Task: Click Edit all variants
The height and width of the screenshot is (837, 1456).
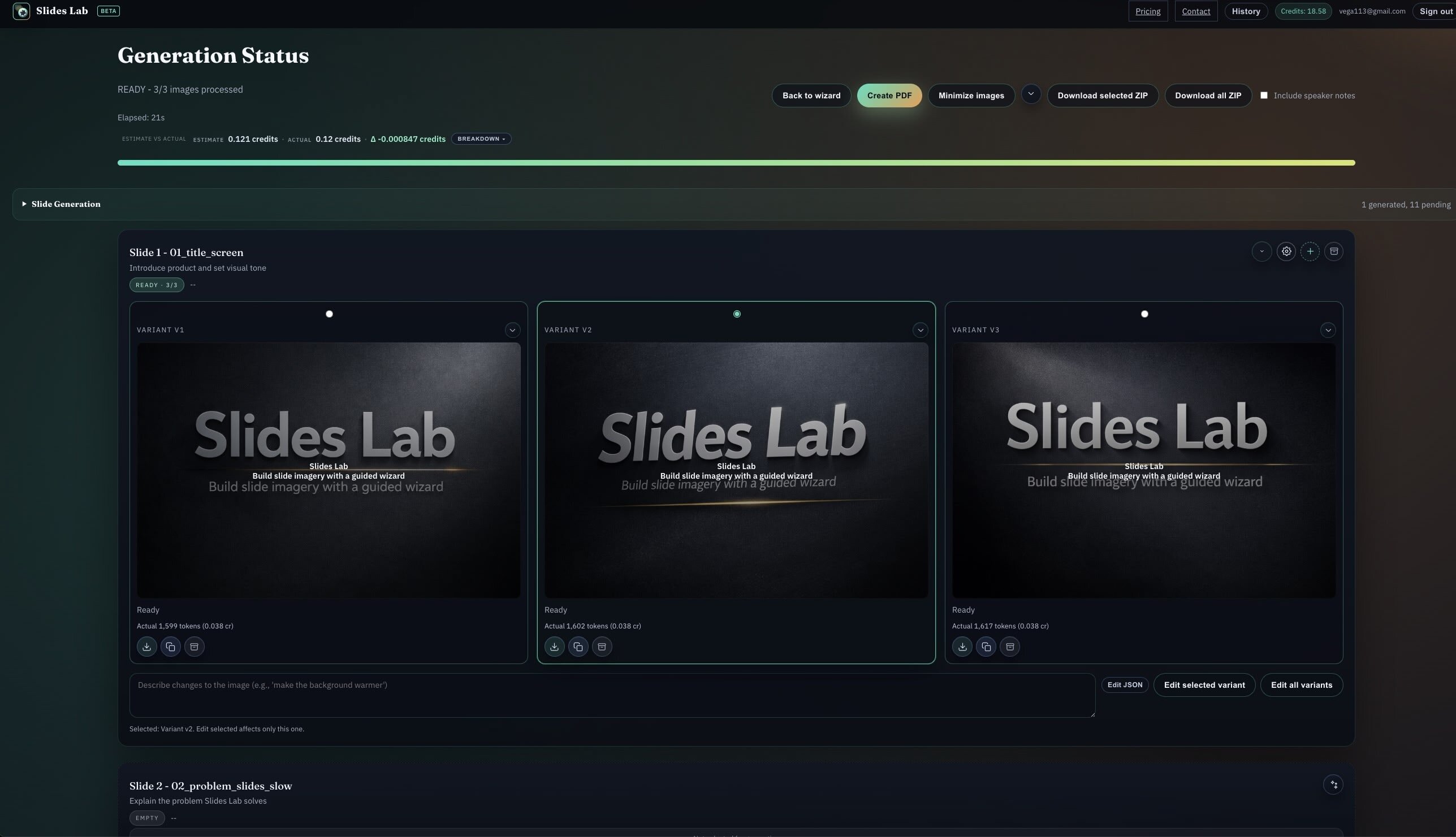Action: point(1301,684)
